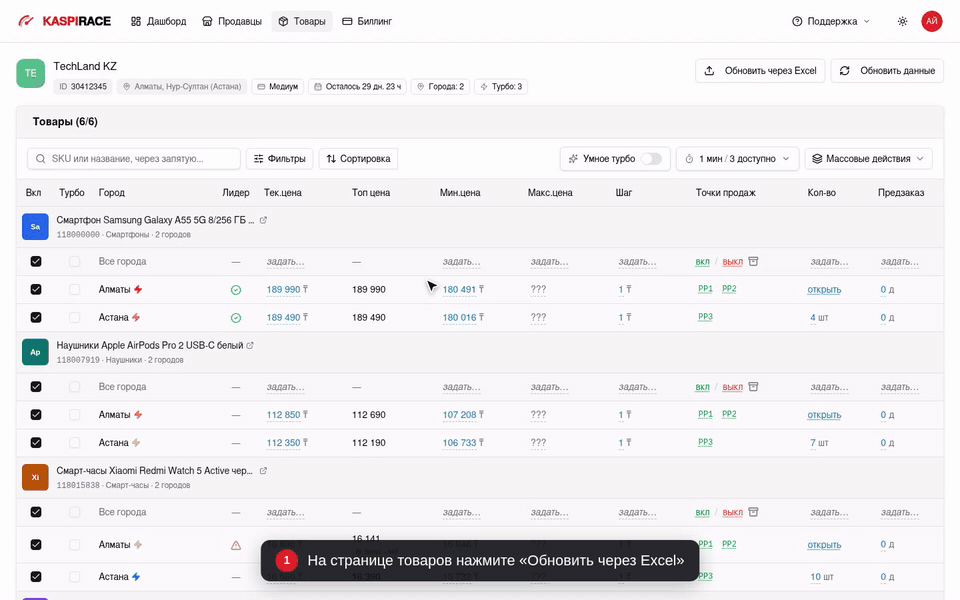Uncheck Вкл for Samsung Алматы row
This screenshot has width=960, height=600.
tap(36, 289)
